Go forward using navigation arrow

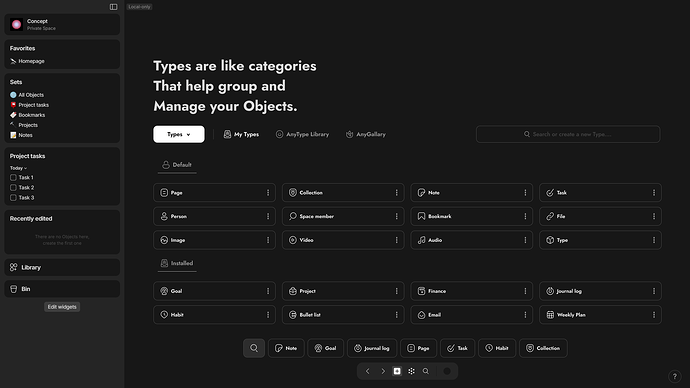point(383,371)
